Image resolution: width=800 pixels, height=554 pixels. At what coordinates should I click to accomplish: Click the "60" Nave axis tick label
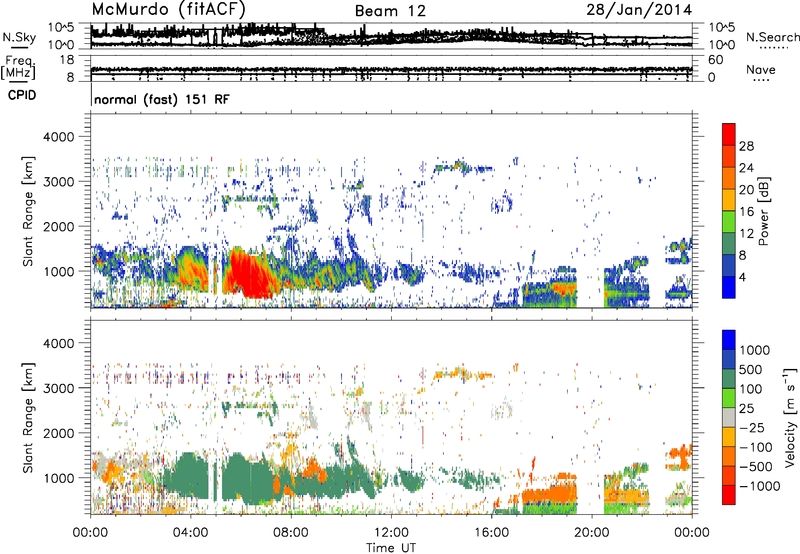point(716,60)
